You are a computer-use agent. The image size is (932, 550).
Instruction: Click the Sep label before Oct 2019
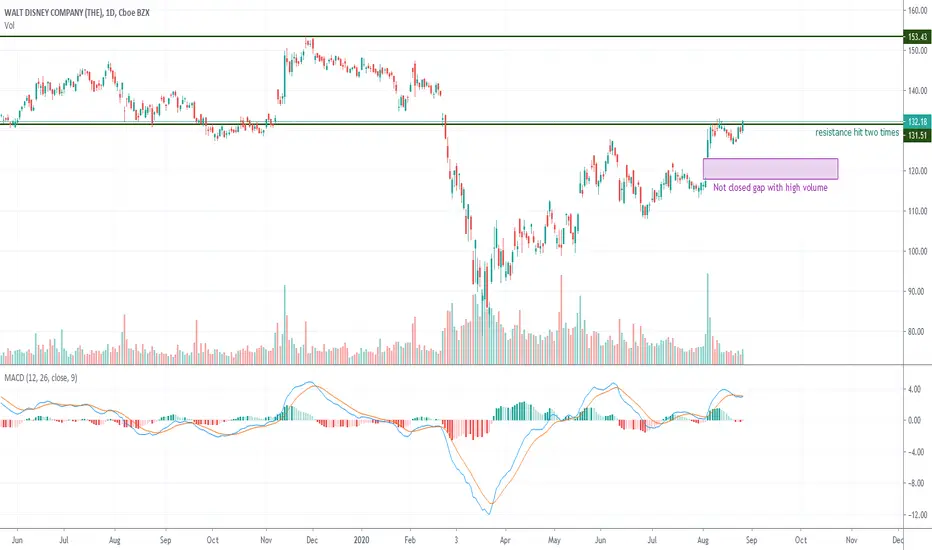(x=165, y=540)
